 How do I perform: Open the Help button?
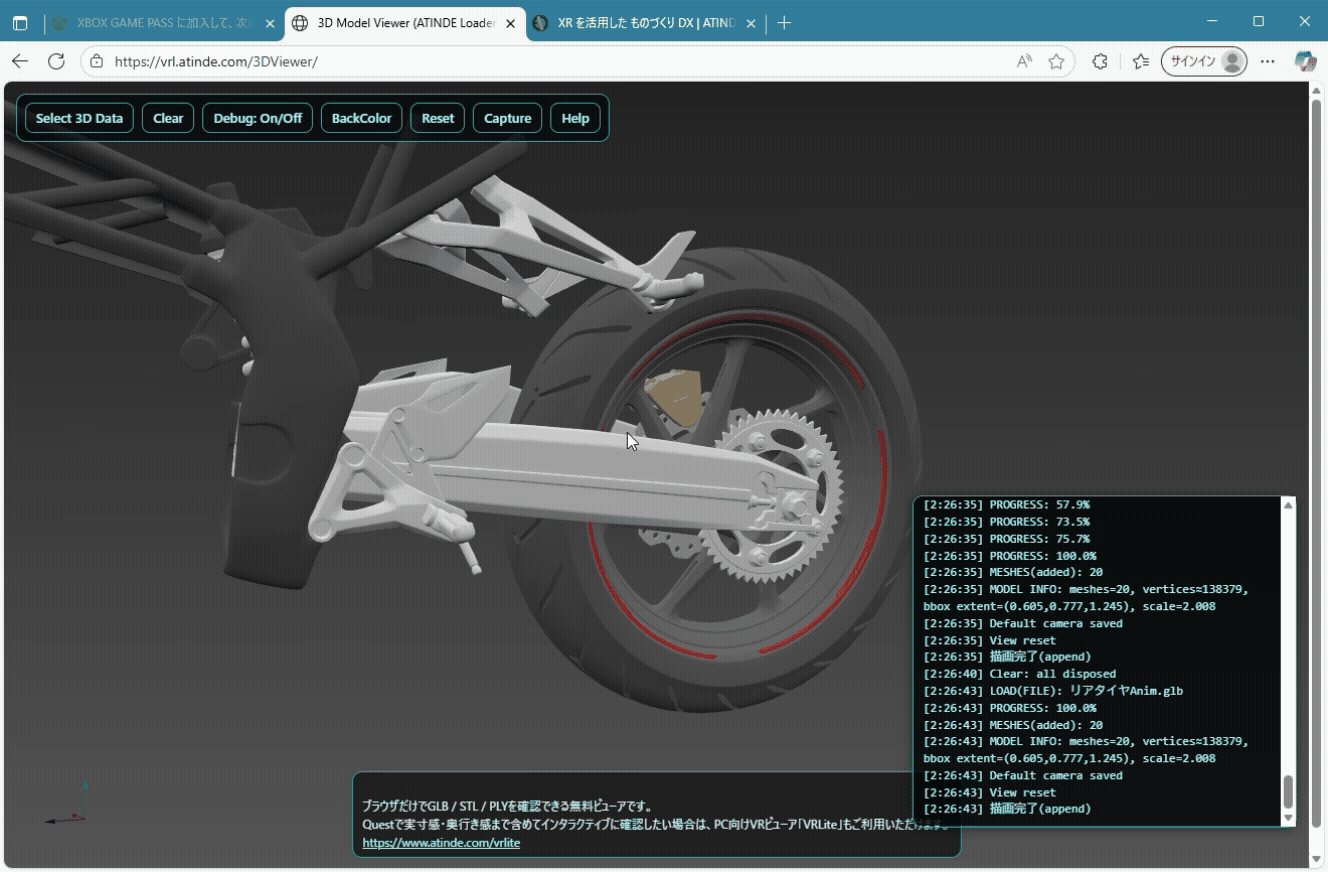coord(575,118)
